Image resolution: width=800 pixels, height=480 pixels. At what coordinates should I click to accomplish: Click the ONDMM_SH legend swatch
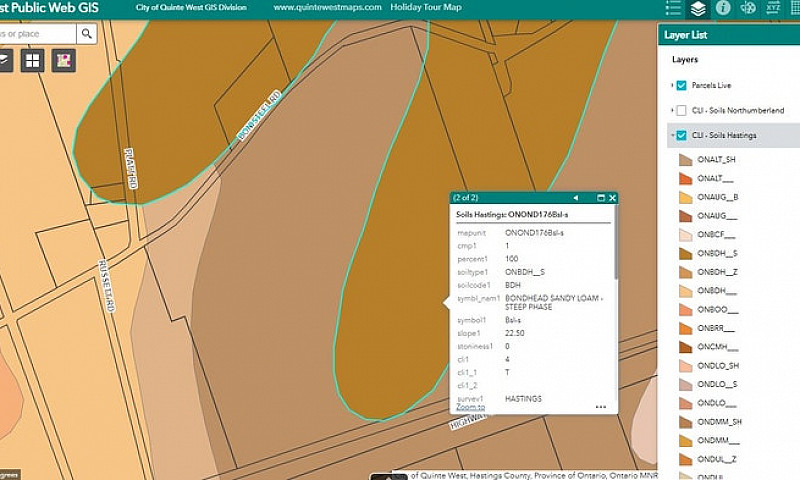(x=685, y=422)
